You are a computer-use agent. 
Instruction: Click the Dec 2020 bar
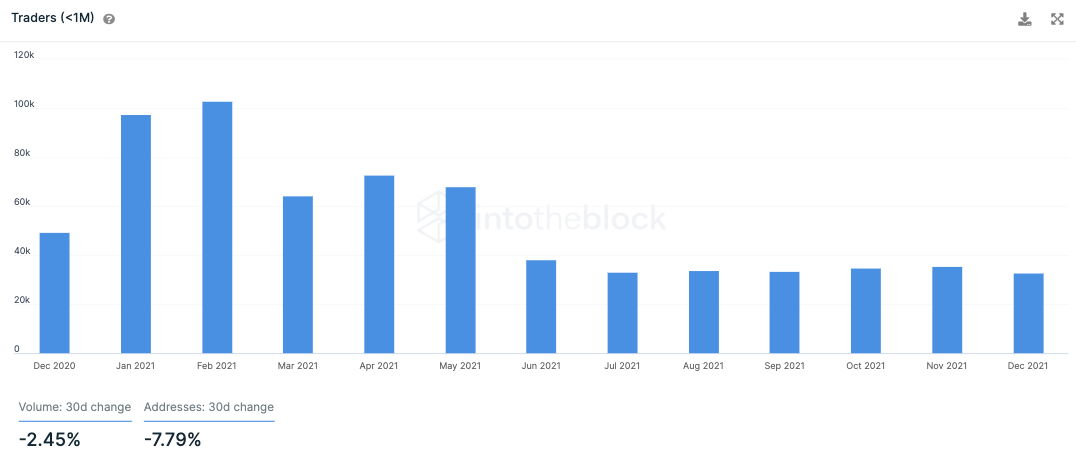(55, 293)
